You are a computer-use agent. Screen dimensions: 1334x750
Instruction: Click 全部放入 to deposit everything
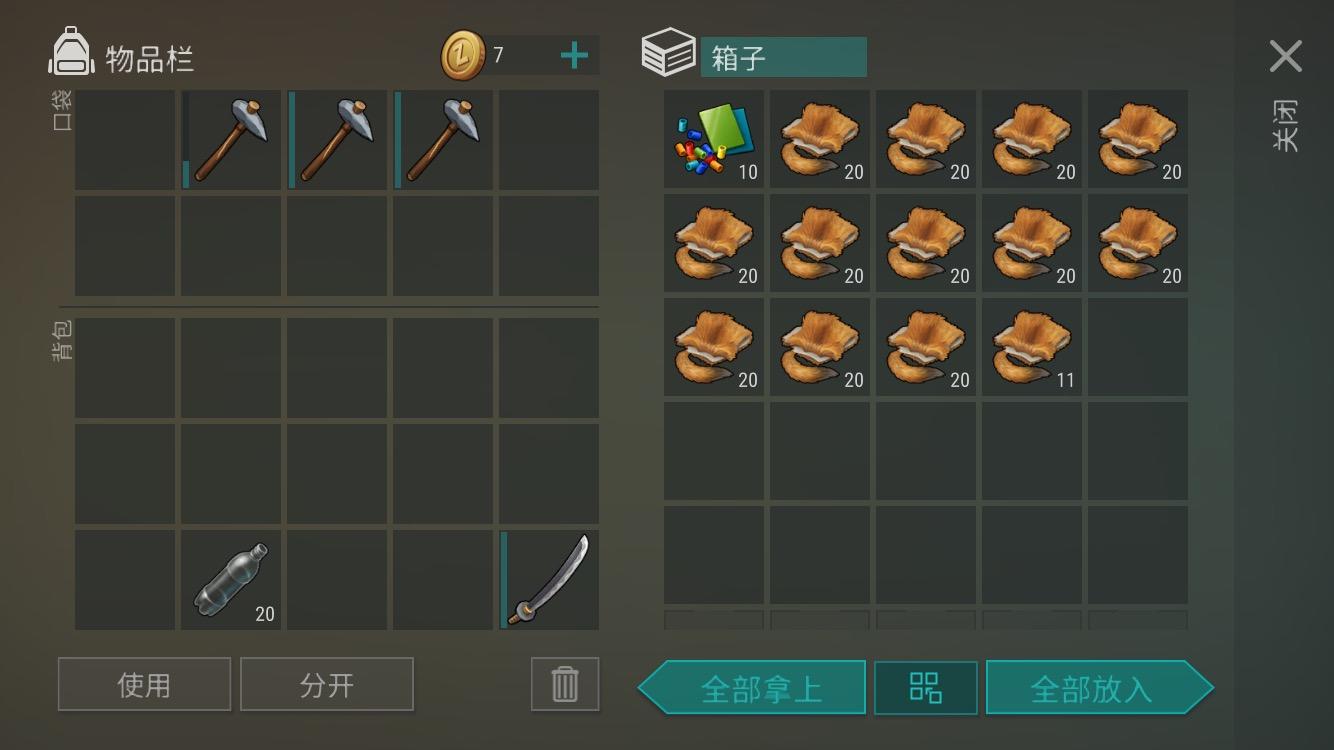point(1100,688)
